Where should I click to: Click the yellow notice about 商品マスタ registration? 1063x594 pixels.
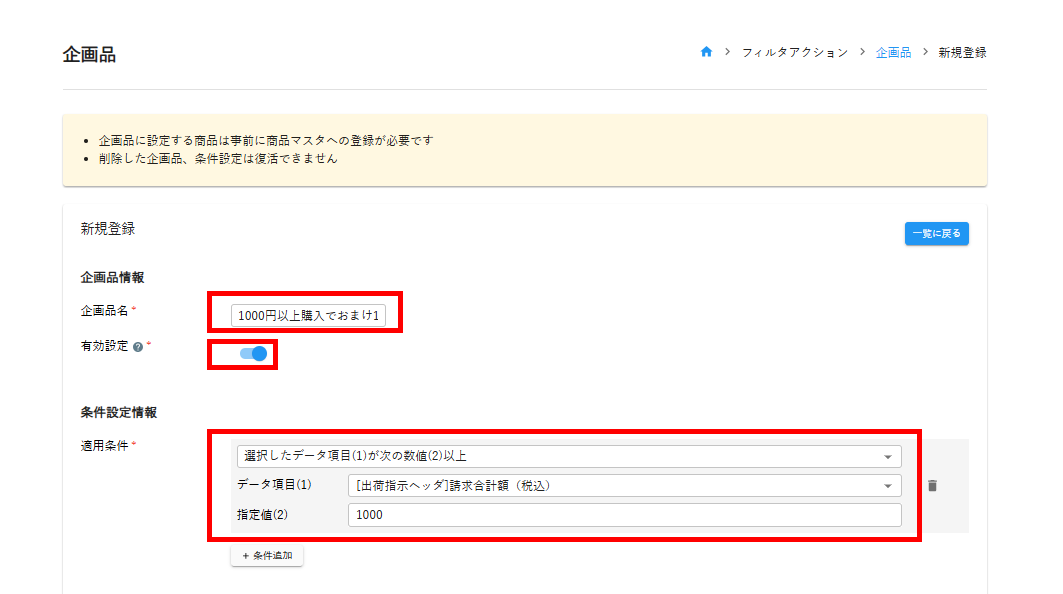pyautogui.click(x=266, y=141)
